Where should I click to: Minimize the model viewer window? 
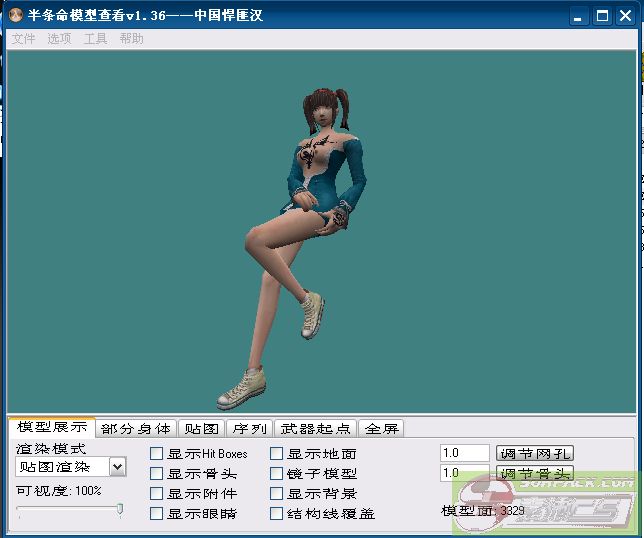[x=580, y=16]
